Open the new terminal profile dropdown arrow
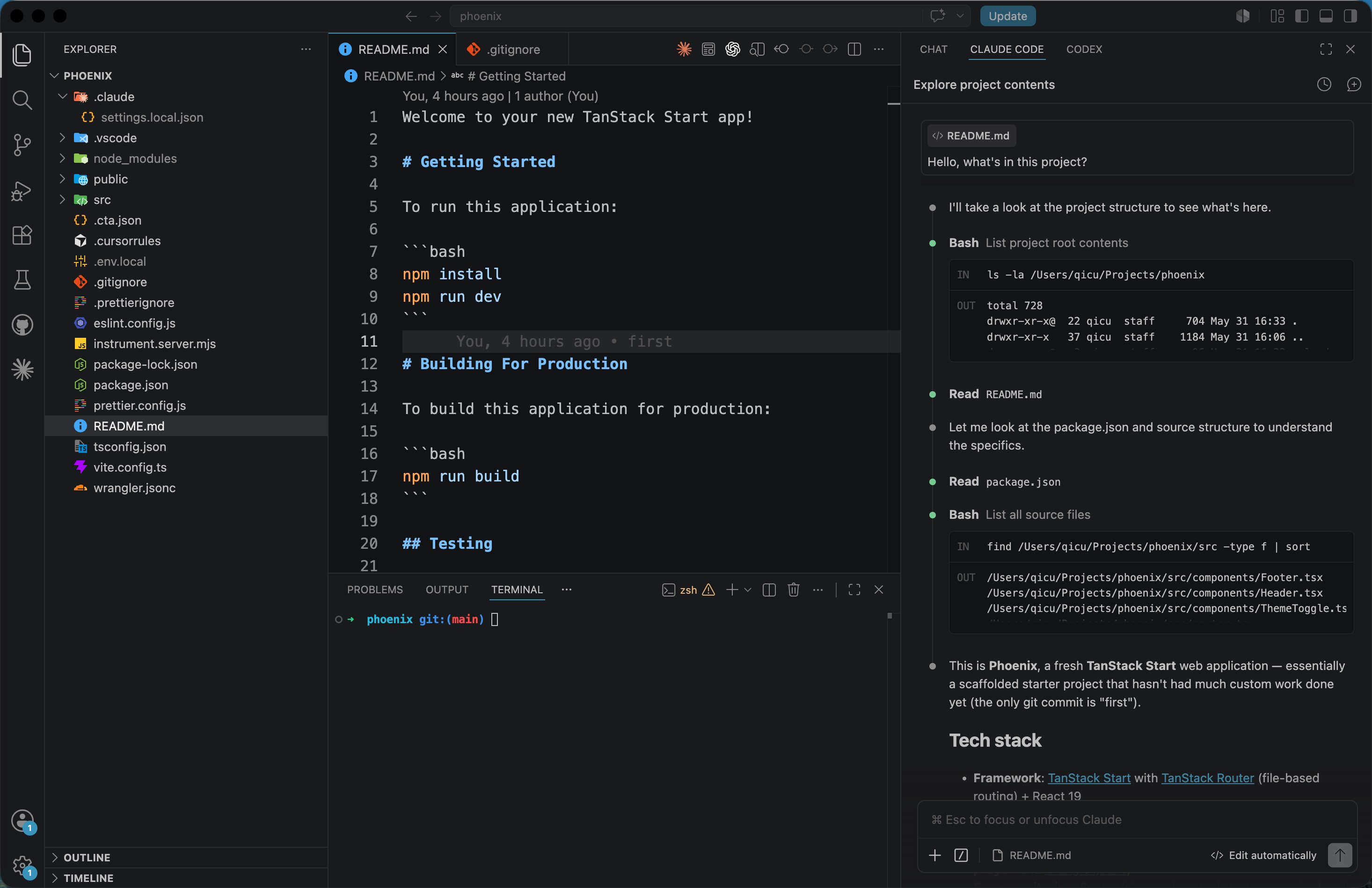1372x888 pixels. pos(748,590)
